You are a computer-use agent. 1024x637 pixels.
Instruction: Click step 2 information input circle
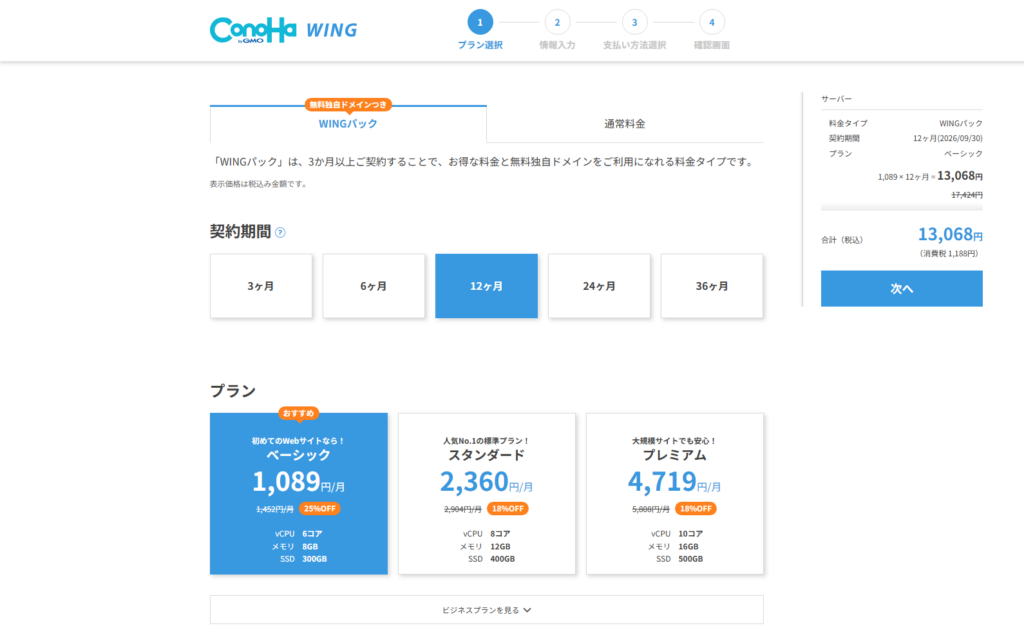(557, 22)
